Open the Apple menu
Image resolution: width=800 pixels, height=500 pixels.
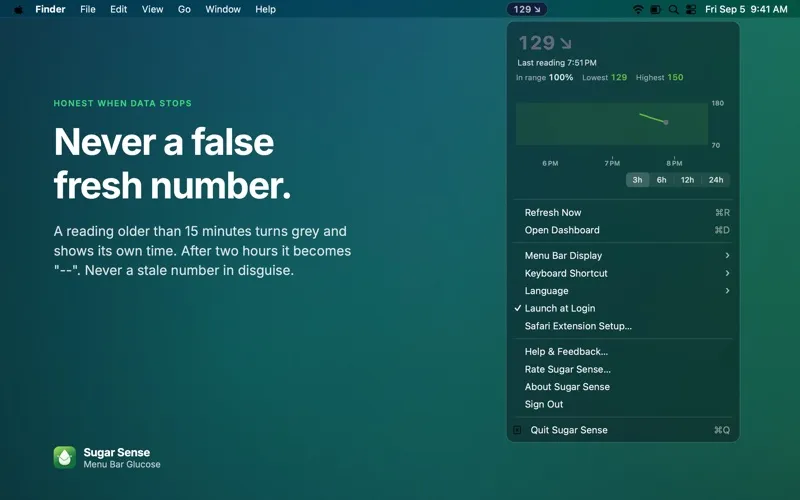click(x=18, y=9)
